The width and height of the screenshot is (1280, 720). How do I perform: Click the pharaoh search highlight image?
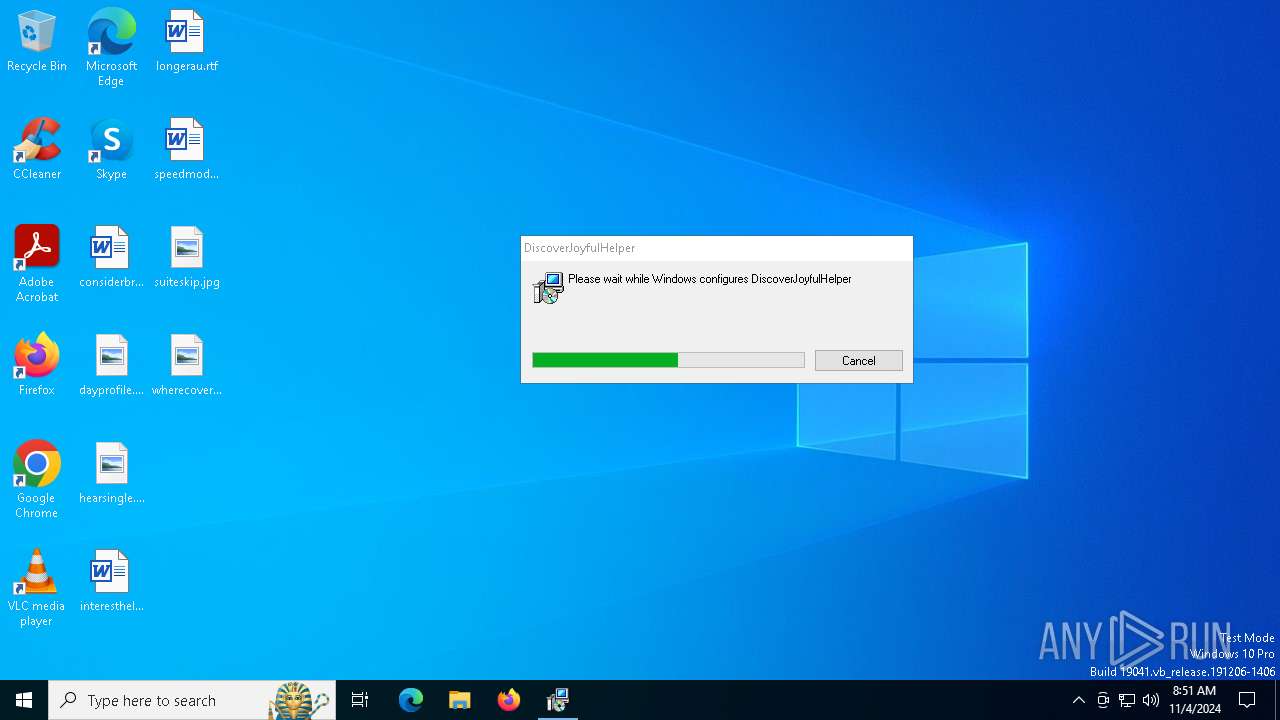point(300,700)
